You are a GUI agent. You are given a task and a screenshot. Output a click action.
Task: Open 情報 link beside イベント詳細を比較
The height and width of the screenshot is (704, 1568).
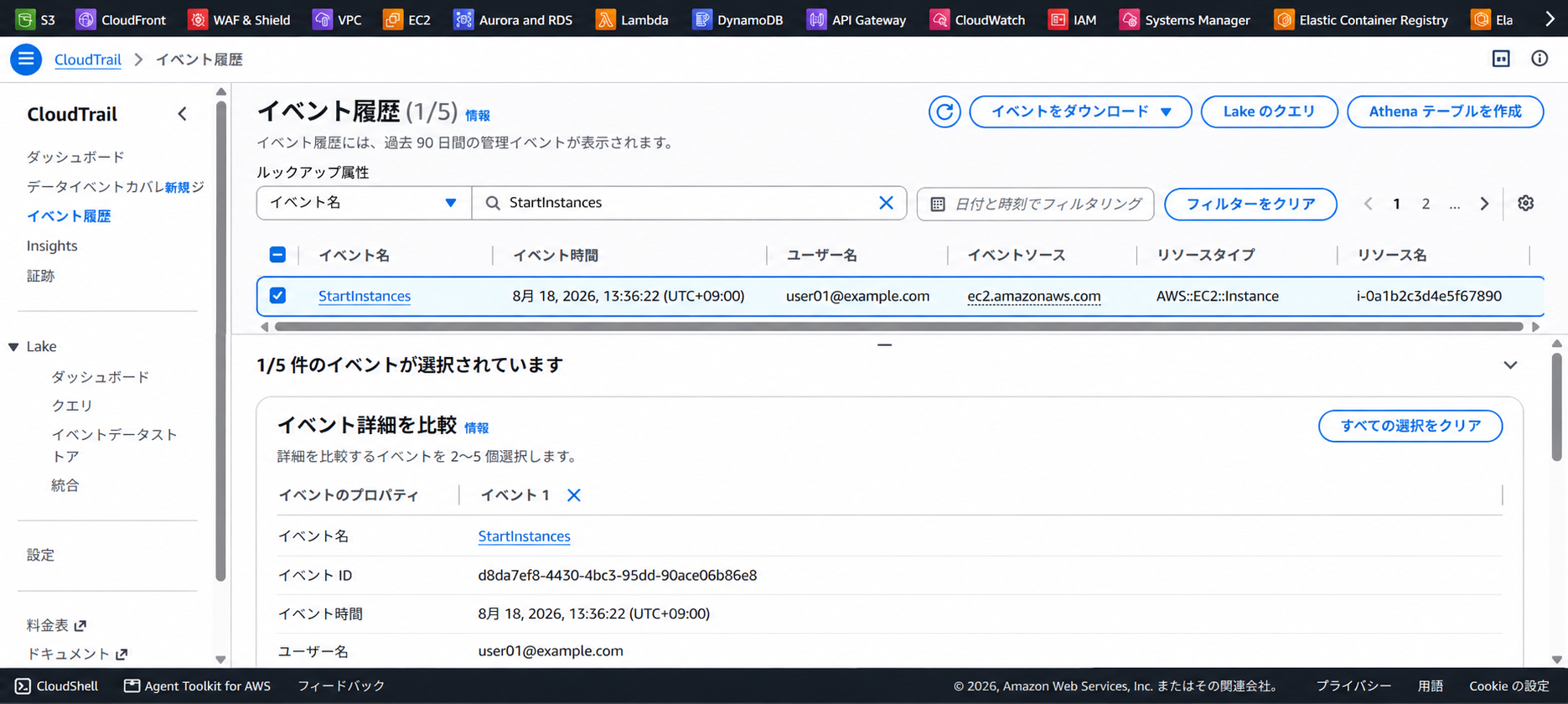[477, 428]
